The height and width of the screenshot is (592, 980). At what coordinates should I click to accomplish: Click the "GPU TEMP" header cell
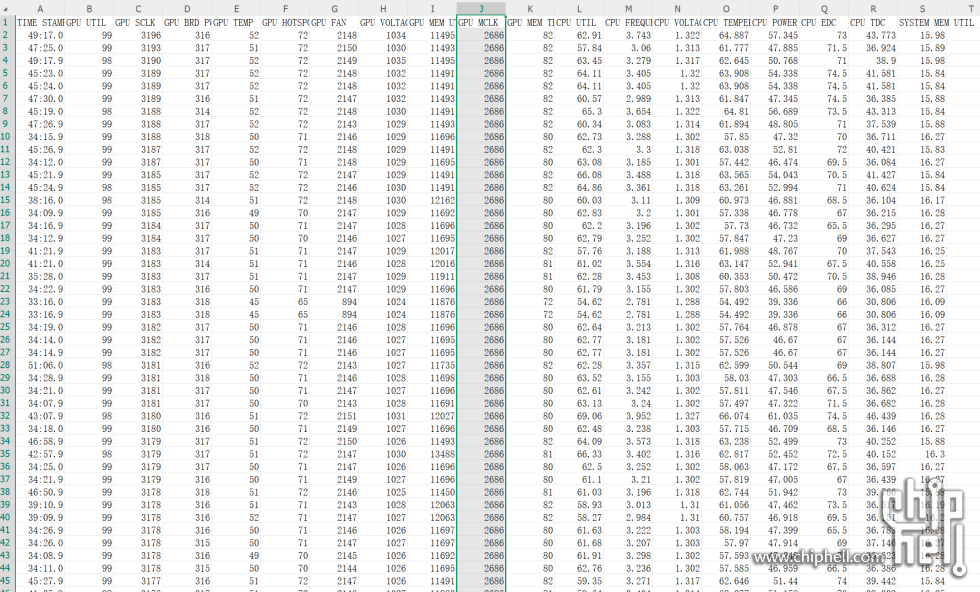(x=236, y=23)
